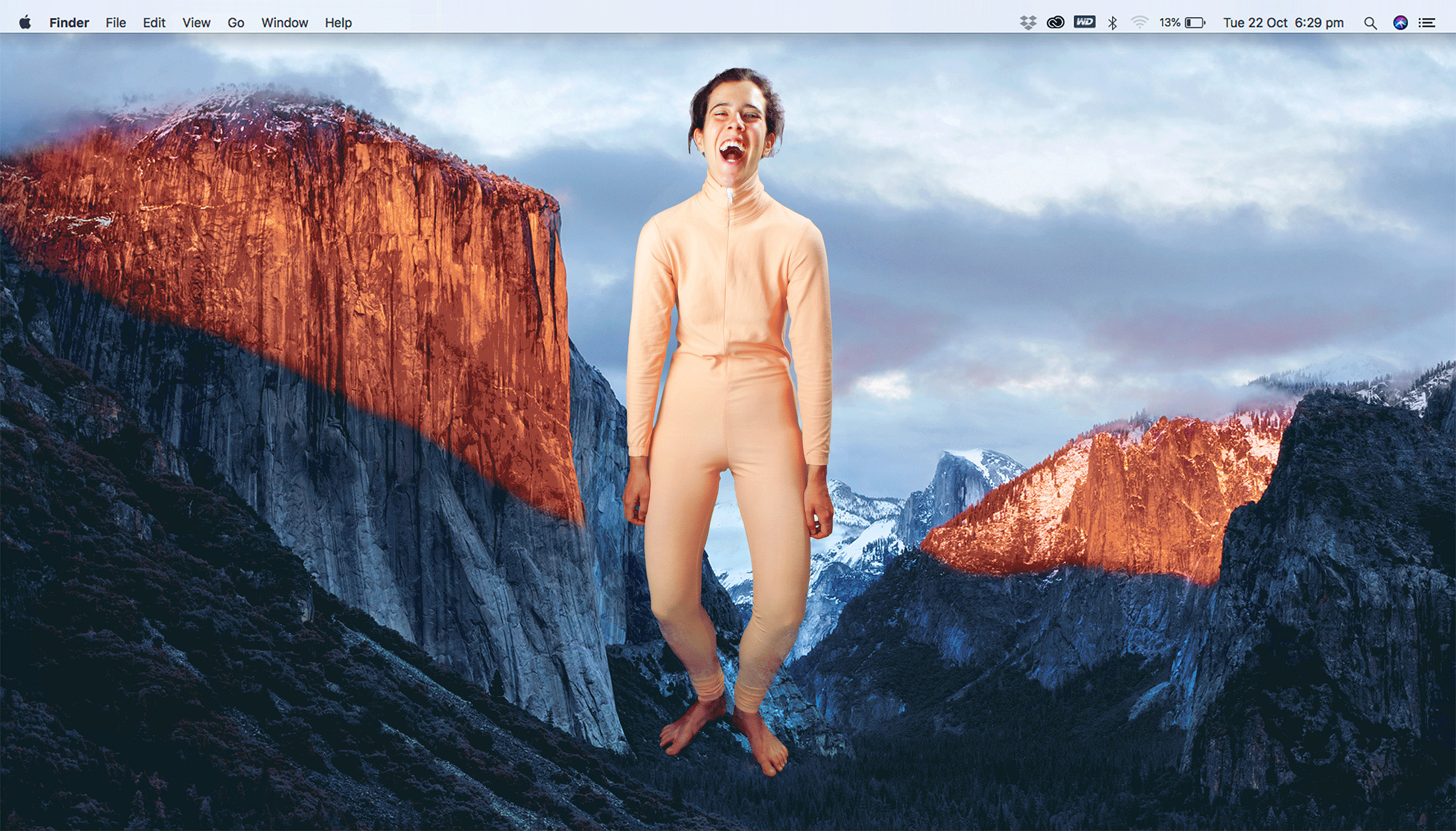The image size is (1456, 831).
Task: Open Spotlight search magnifier
Action: pos(1370,22)
